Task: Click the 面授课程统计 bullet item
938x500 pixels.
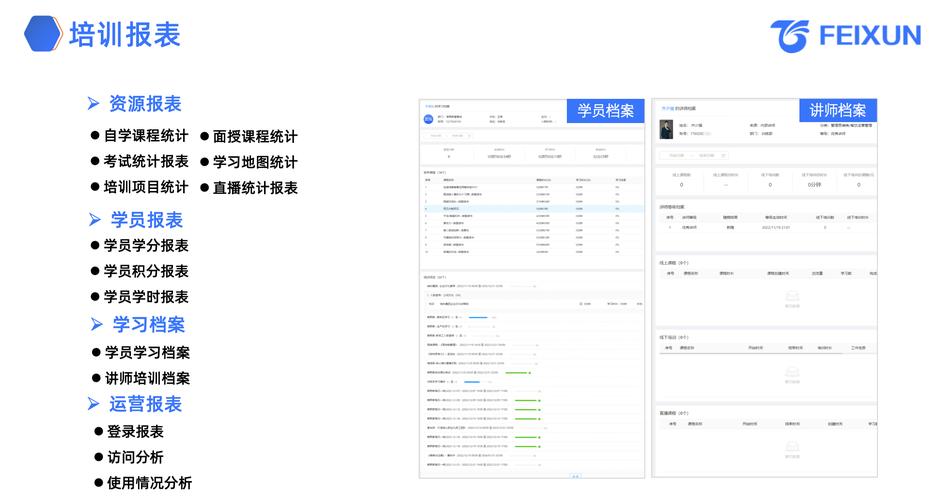Action: pos(249,136)
